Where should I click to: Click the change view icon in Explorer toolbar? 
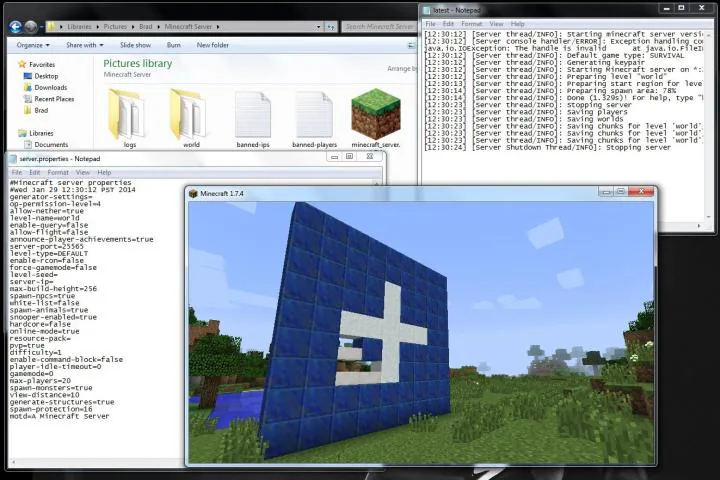pyautogui.click(x=411, y=45)
